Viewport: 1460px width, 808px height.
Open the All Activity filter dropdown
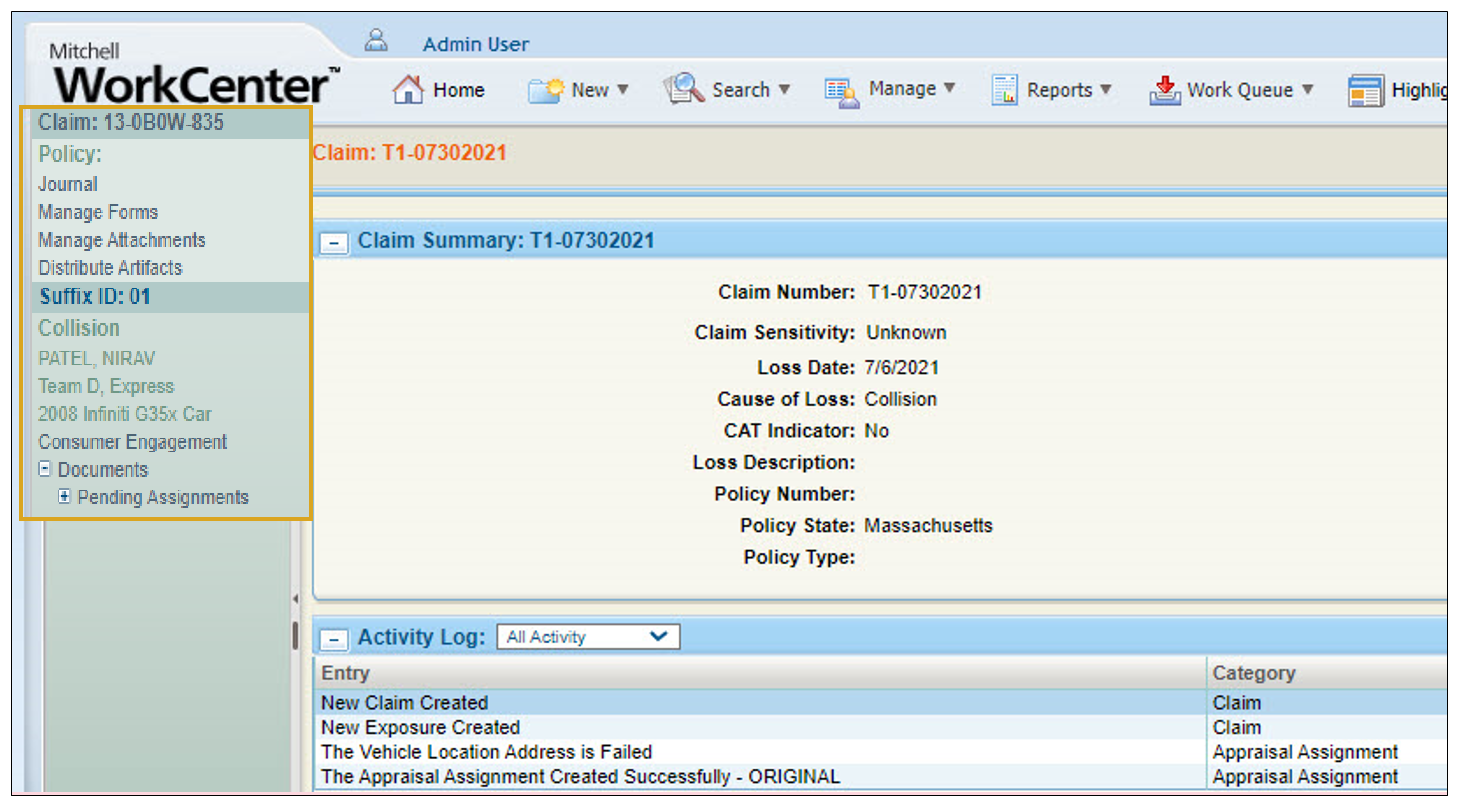[588, 637]
